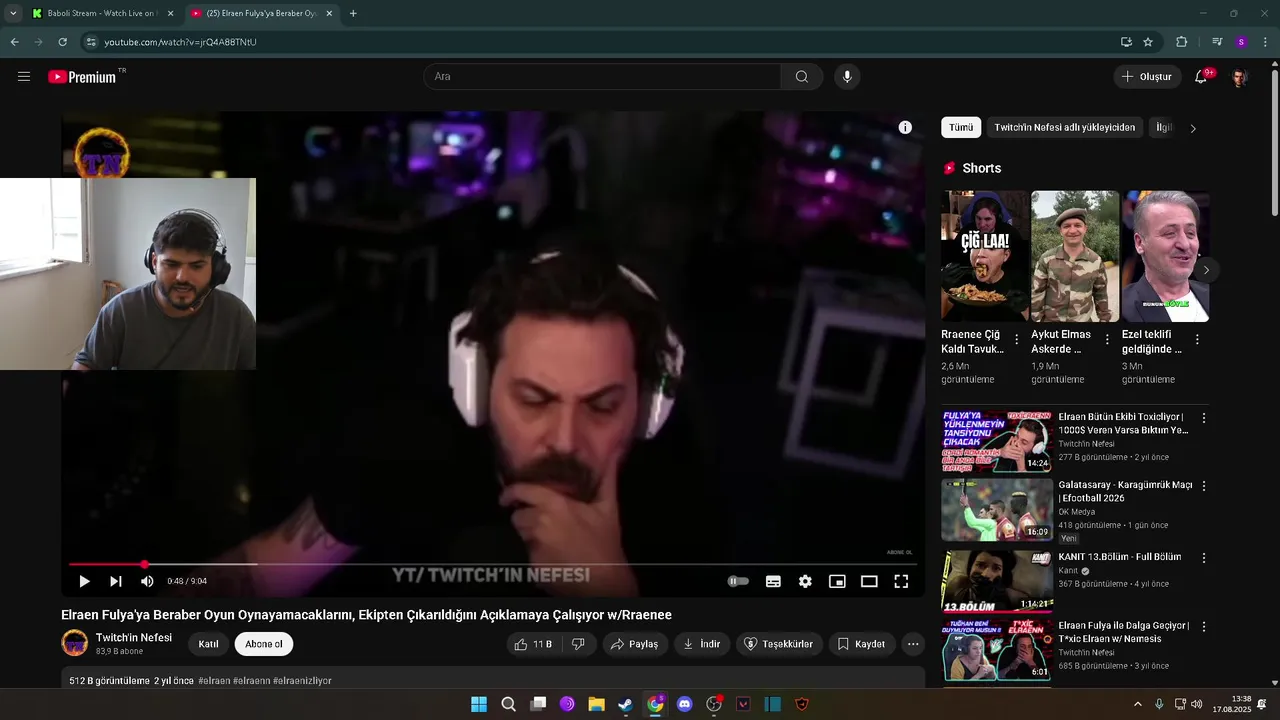The height and width of the screenshot is (720, 1280).
Task: Enter fullscreen mode
Action: click(x=901, y=581)
